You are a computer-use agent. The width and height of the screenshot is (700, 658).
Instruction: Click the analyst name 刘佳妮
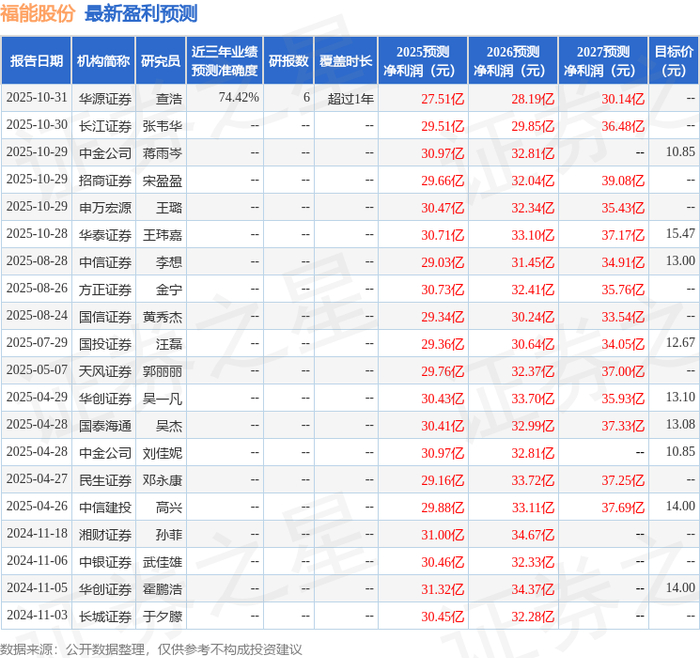click(x=162, y=453)
